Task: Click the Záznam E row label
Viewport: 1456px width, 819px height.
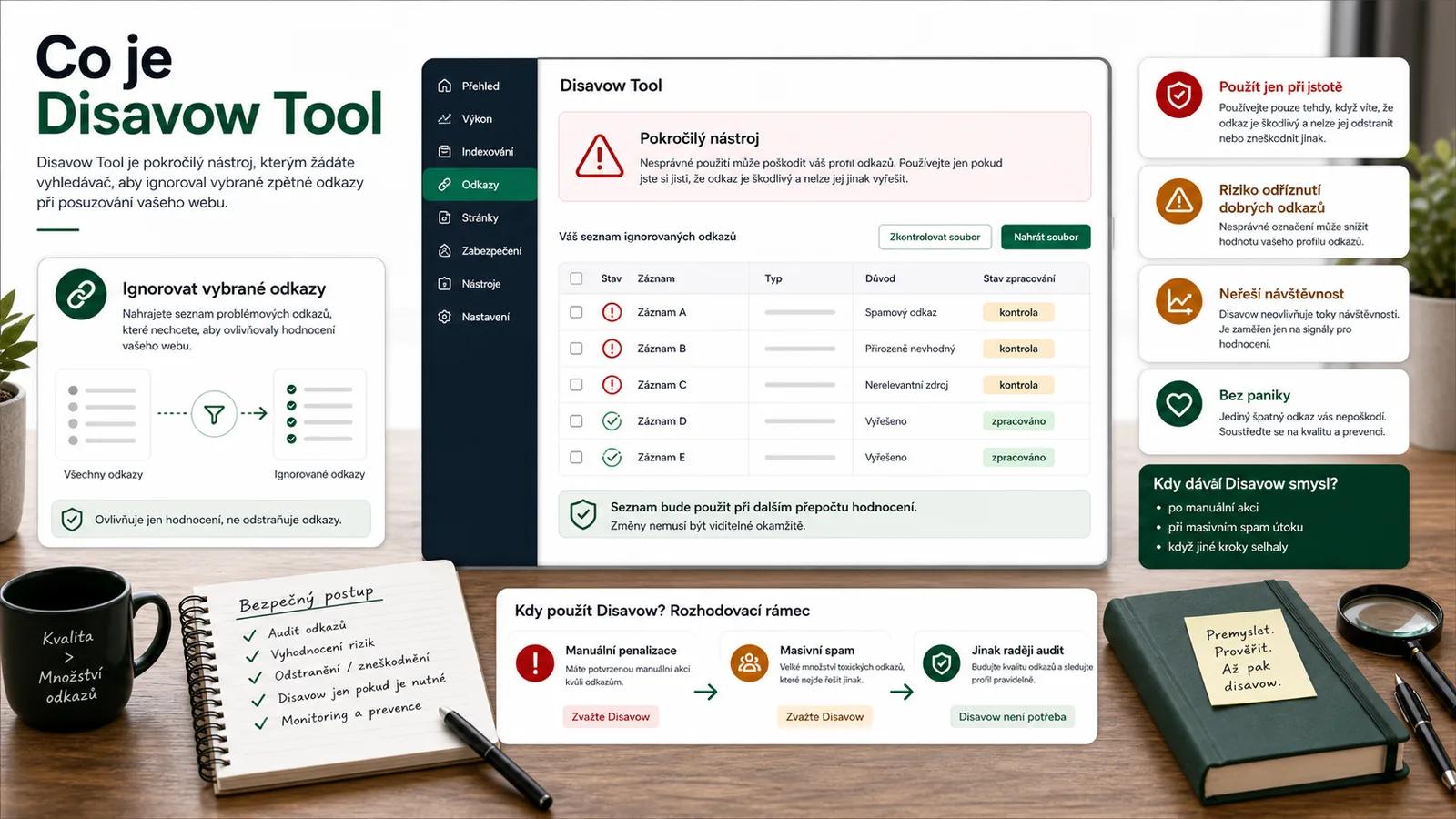Action: (662, 458)
